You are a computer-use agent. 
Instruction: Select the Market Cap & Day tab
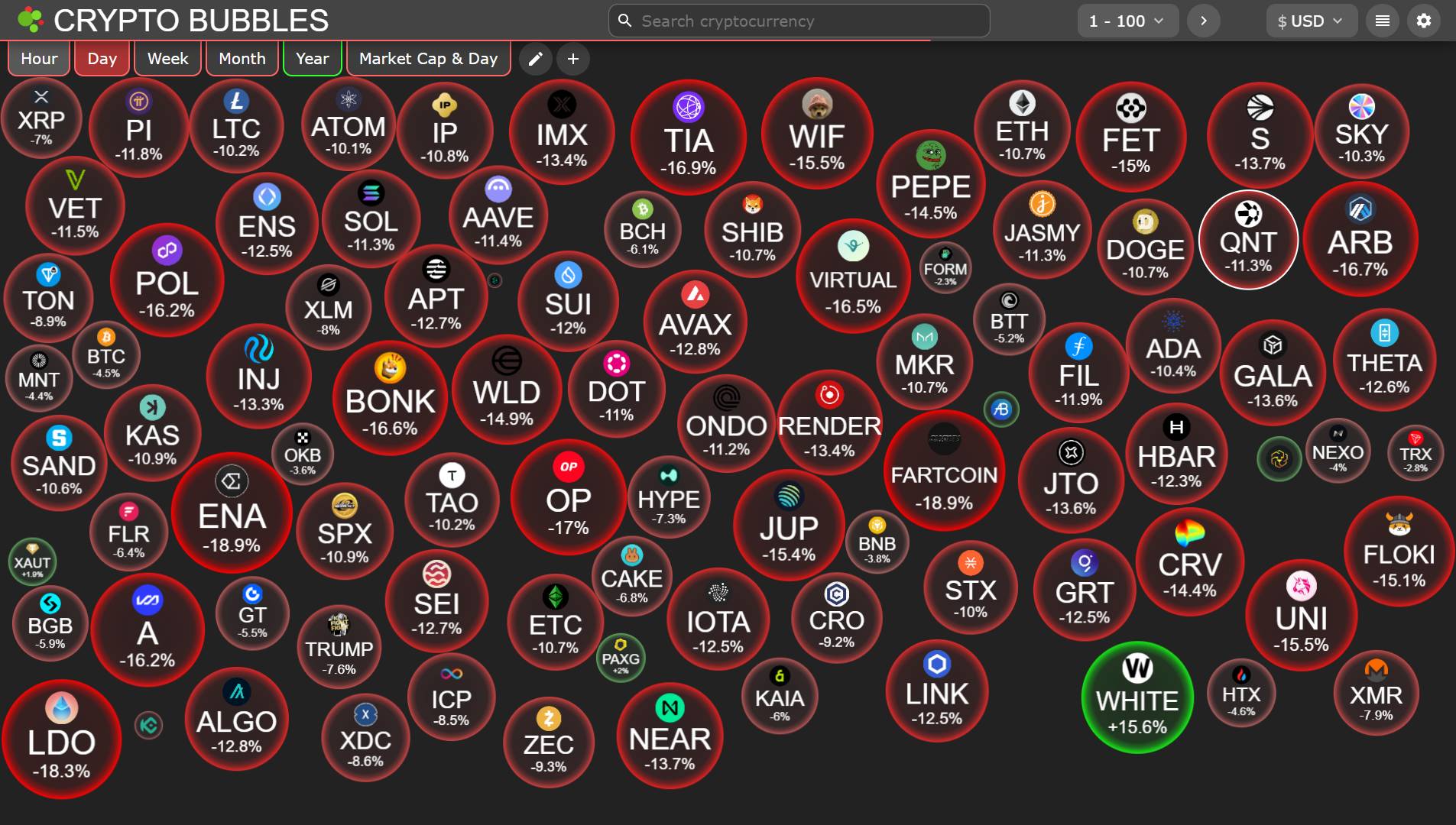[429, 59]
